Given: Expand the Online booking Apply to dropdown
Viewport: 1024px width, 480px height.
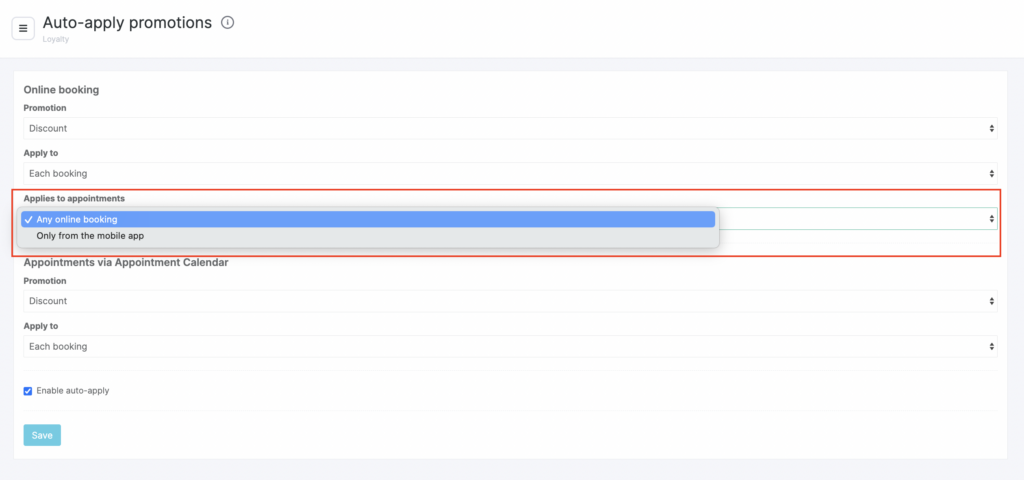Looking at the screenshot, I should coord(510,173).
